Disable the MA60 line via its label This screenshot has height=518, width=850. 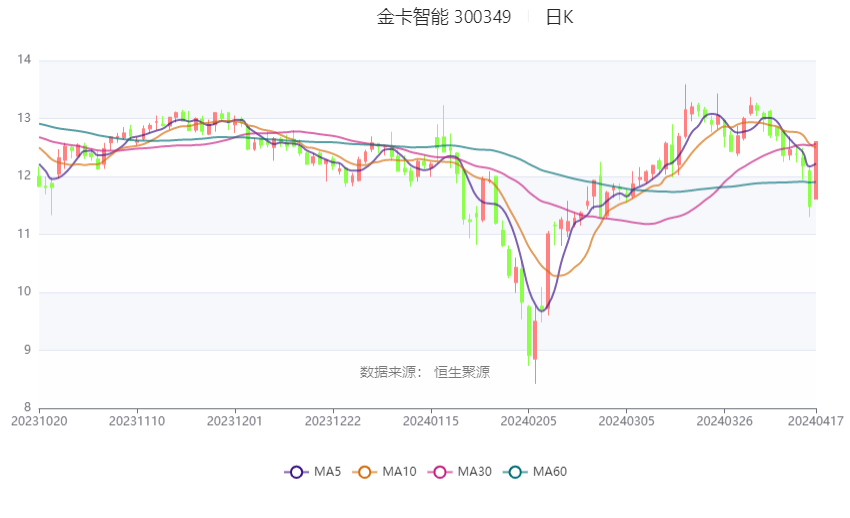click(551, 471)
